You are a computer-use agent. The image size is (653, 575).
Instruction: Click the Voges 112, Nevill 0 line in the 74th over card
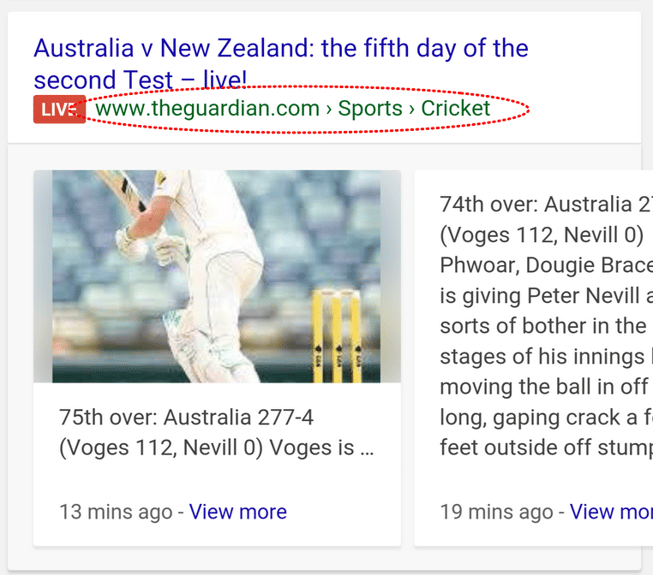point(541,236)
